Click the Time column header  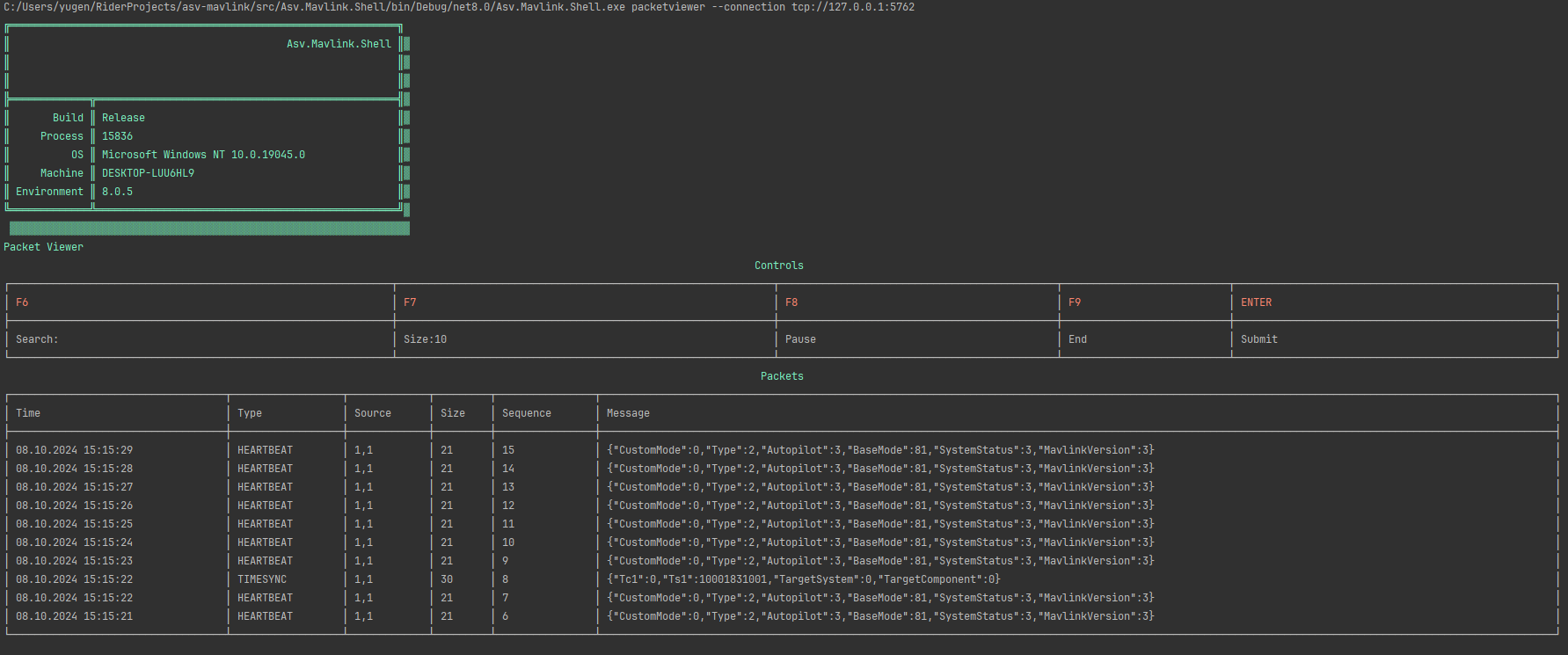(x=28, y=413)
